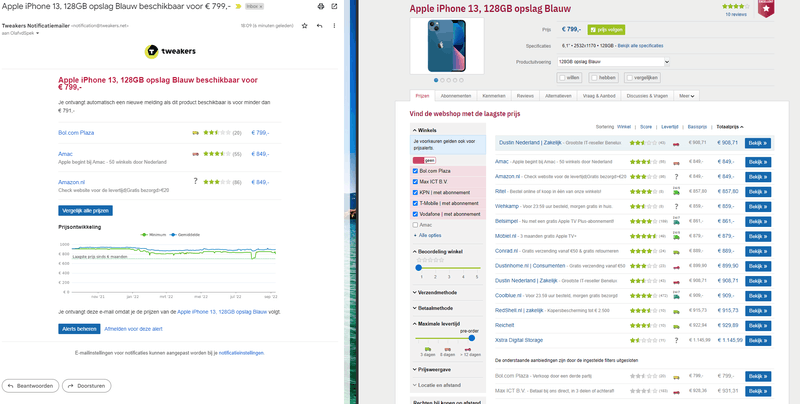Tick the 'willen' checkbox
The height and width of the screenshot is (404, 800).
click(x=562, y=78)
